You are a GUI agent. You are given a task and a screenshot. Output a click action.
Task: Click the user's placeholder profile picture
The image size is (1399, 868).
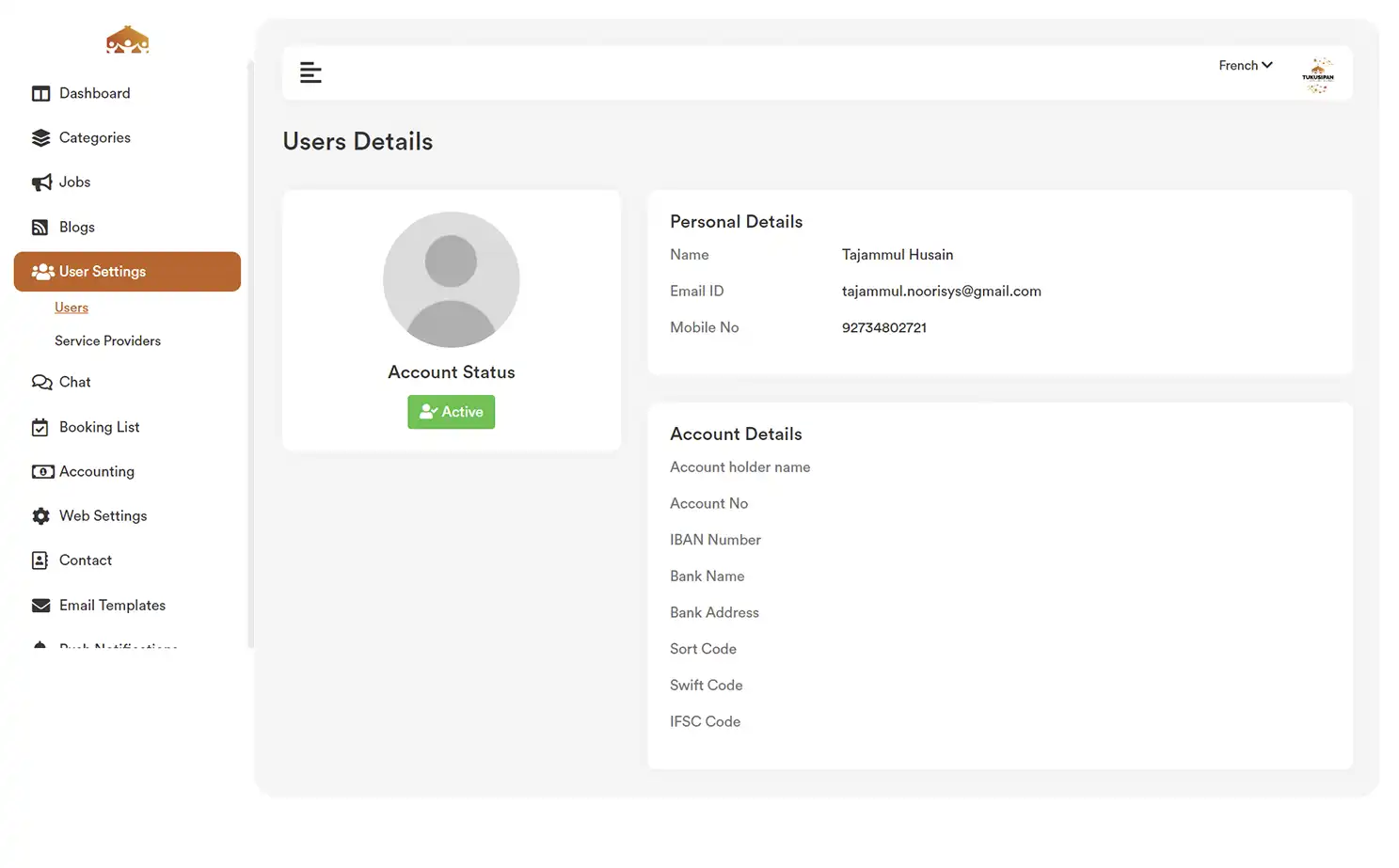[x=451, y=279]
